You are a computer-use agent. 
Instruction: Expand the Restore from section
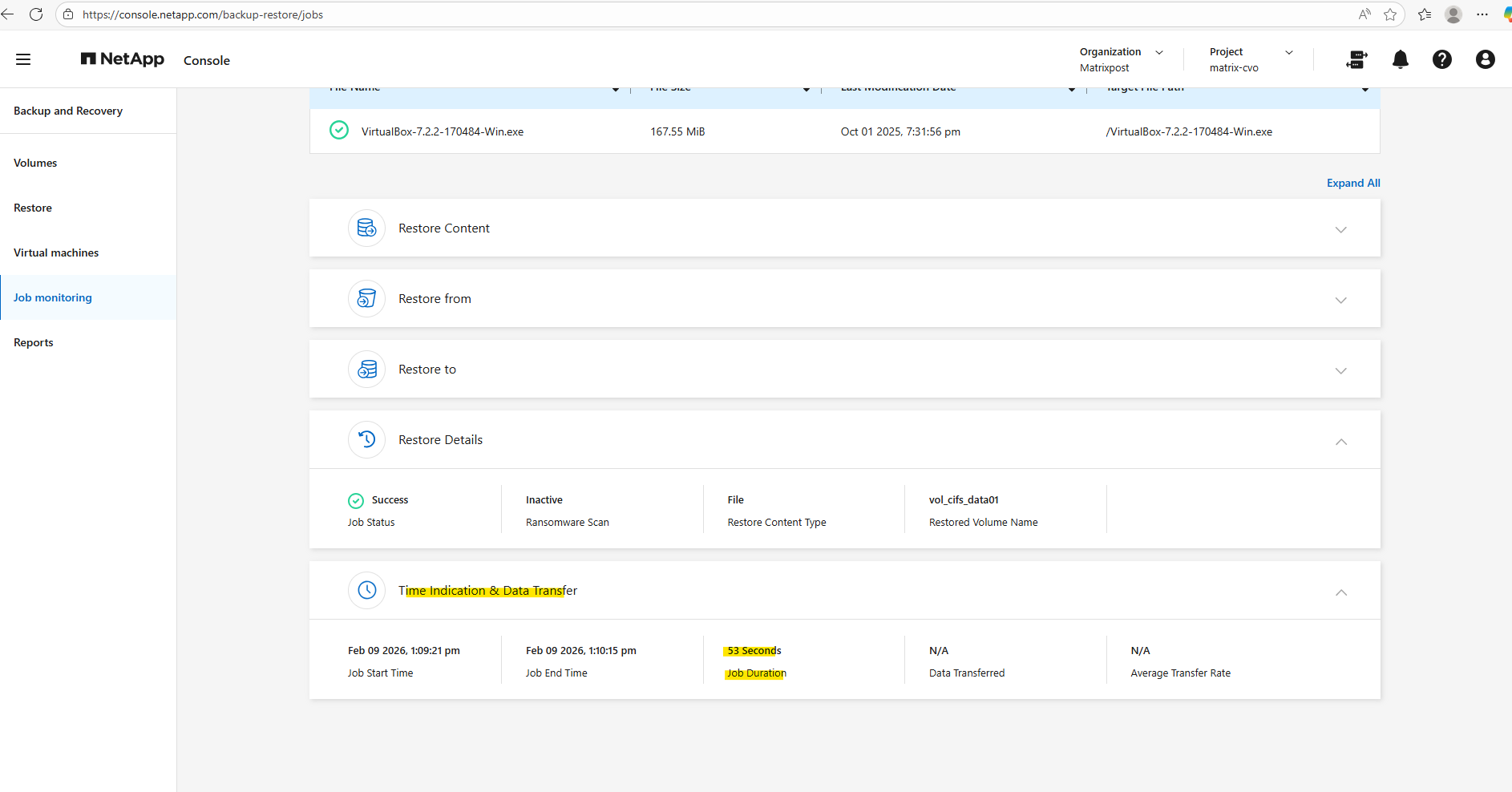tap(1340, 300)
